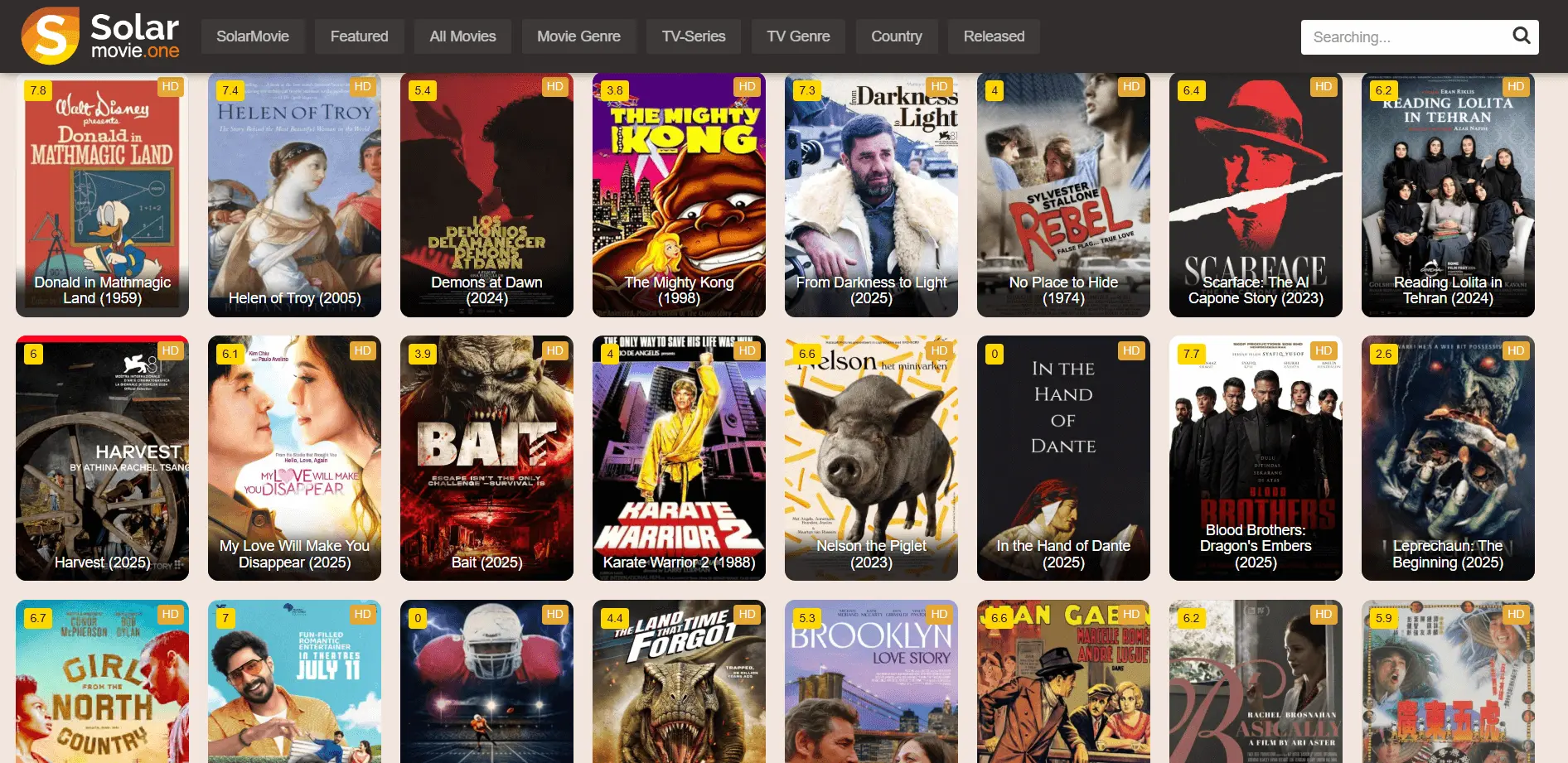The width and height of the screenshot is (1568, 763).
Task: Click 4.4 rating on Land That Time Forgot
Action: pos(615,618)
